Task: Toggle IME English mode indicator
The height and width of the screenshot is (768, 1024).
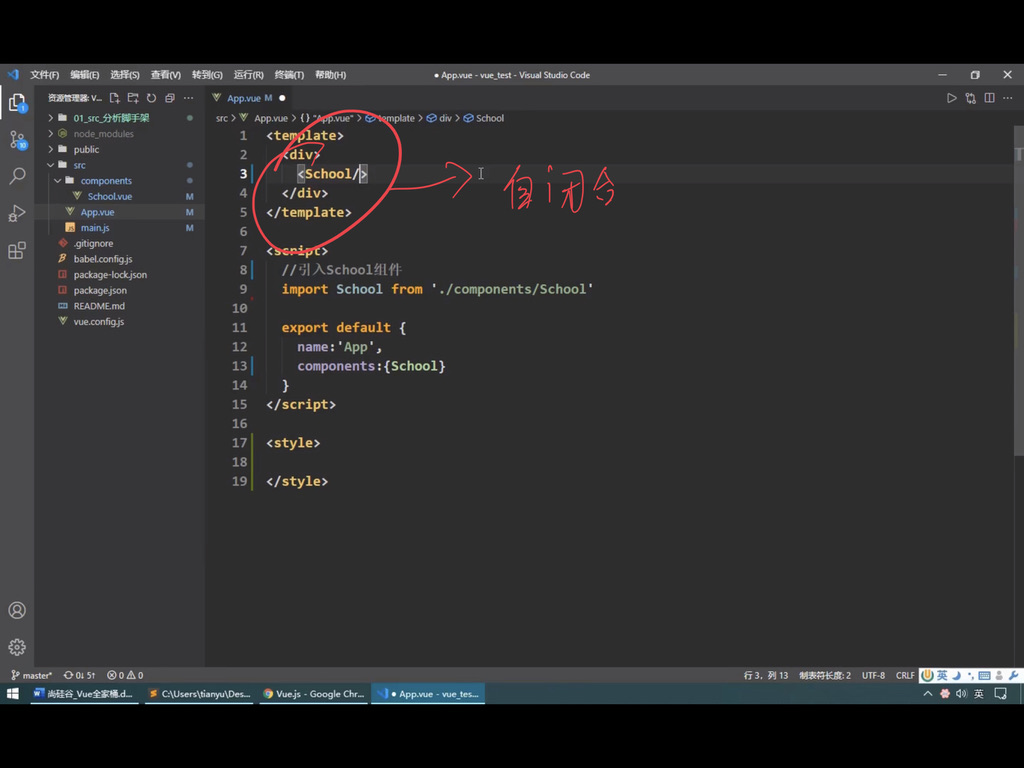Action: 942,675
